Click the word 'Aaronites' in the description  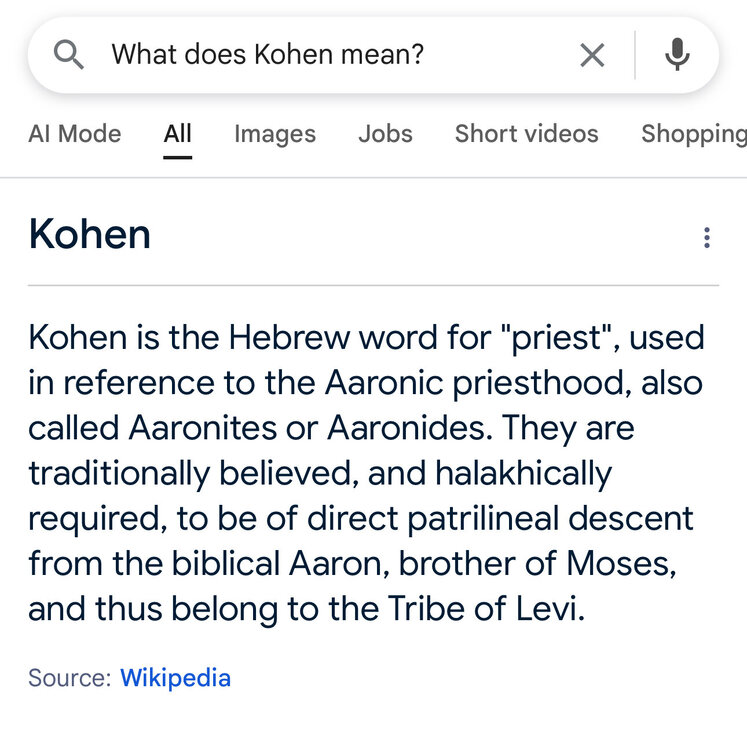pos(203,428)
